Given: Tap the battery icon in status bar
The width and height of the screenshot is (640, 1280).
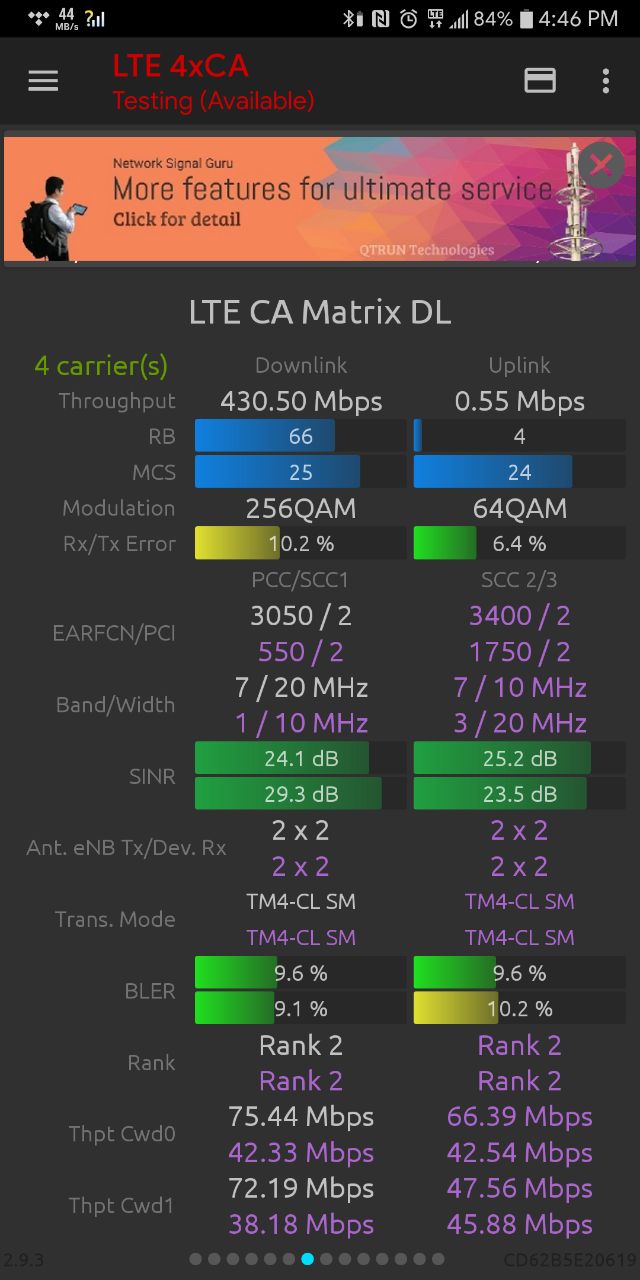Looking at the screenshot, I should (527, 19).
